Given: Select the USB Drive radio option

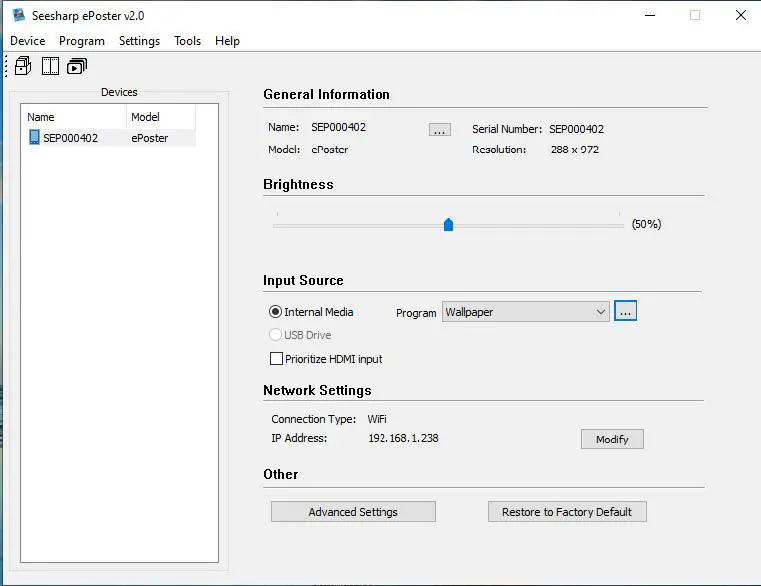Looking at the screenshot, I should click(276, 335).
